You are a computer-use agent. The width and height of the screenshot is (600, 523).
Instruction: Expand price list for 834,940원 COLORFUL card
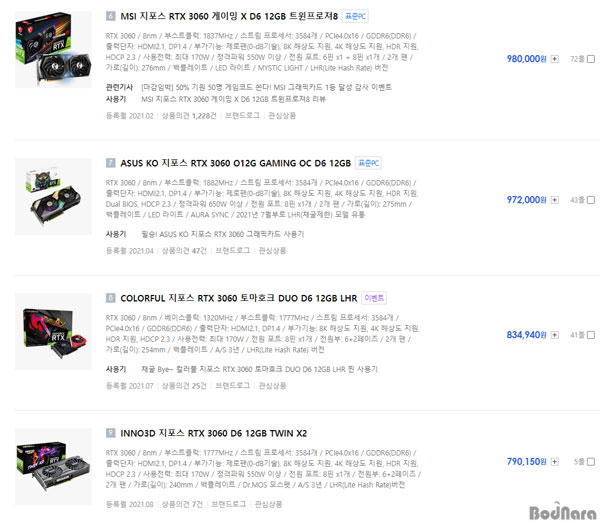click(x=555, y=335)
